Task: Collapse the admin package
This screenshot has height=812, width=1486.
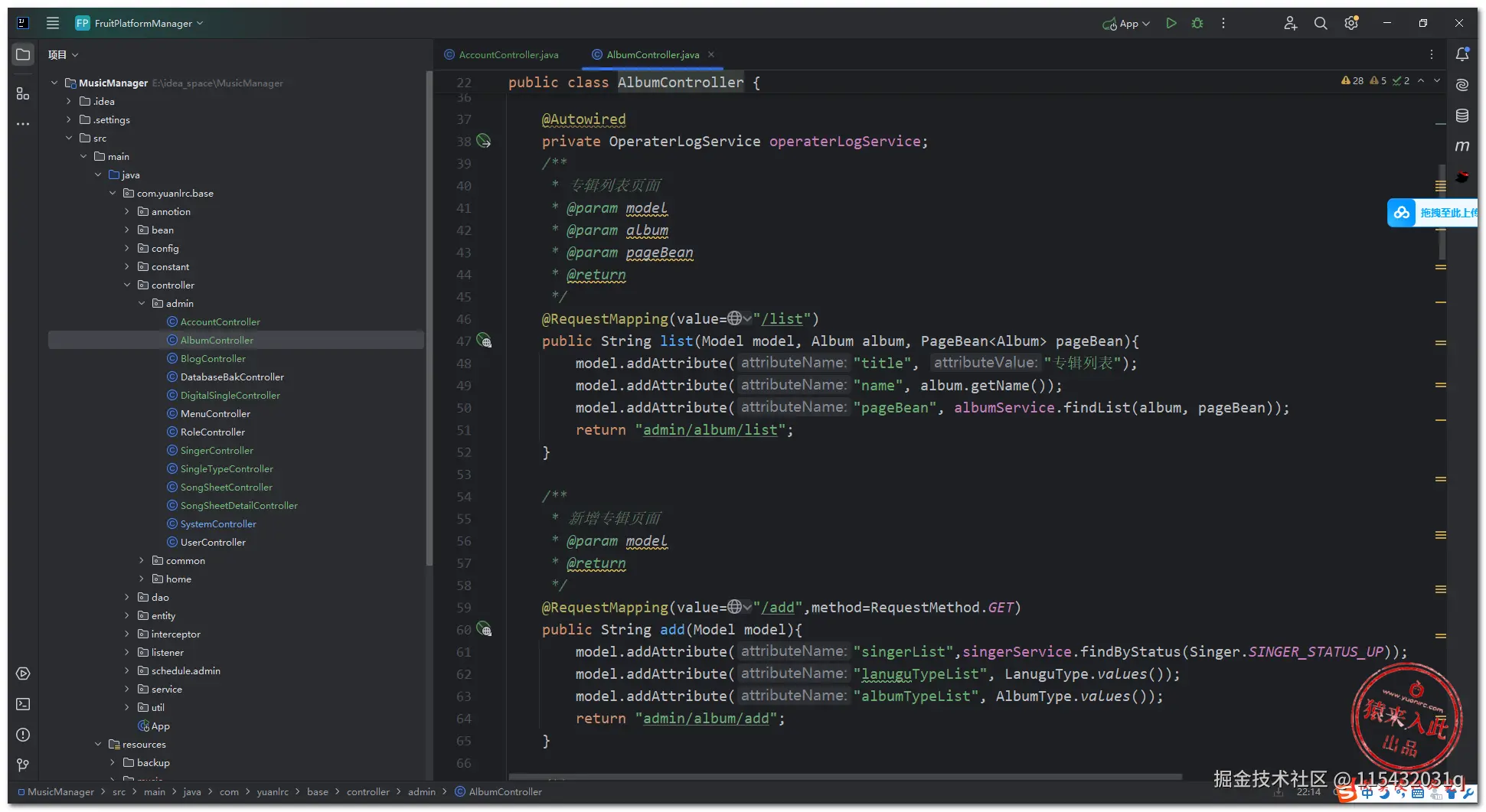Action: [142, 303]
